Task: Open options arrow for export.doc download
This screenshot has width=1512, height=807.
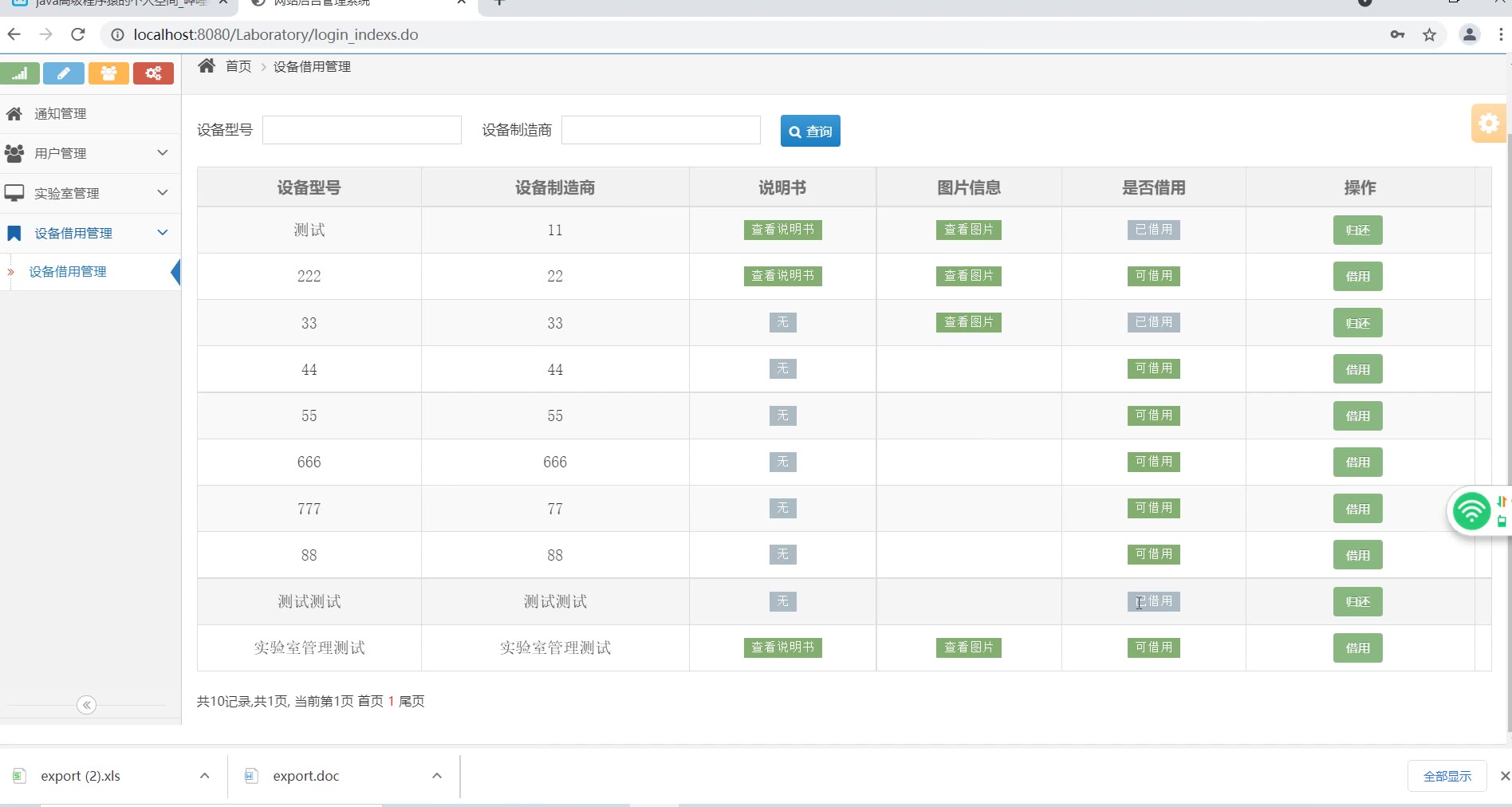Action: tap(437, 776)
